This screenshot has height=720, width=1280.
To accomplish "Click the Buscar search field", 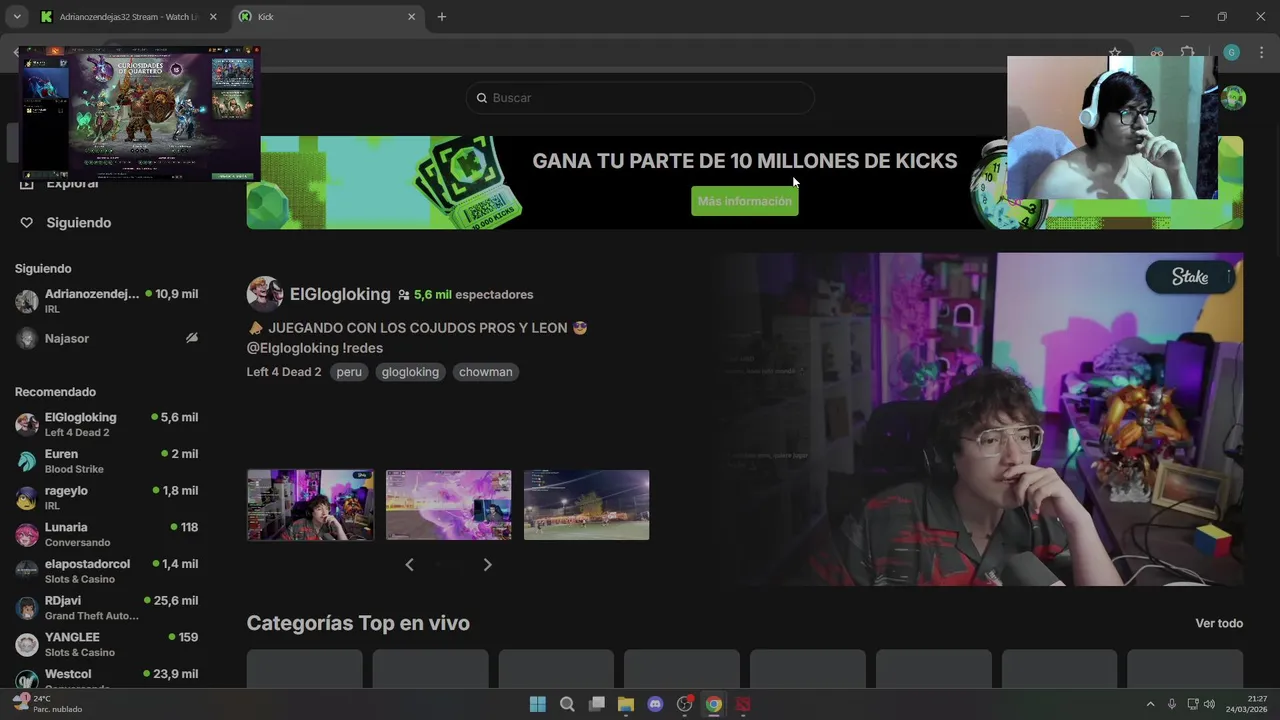I will [x=640, y=98].
